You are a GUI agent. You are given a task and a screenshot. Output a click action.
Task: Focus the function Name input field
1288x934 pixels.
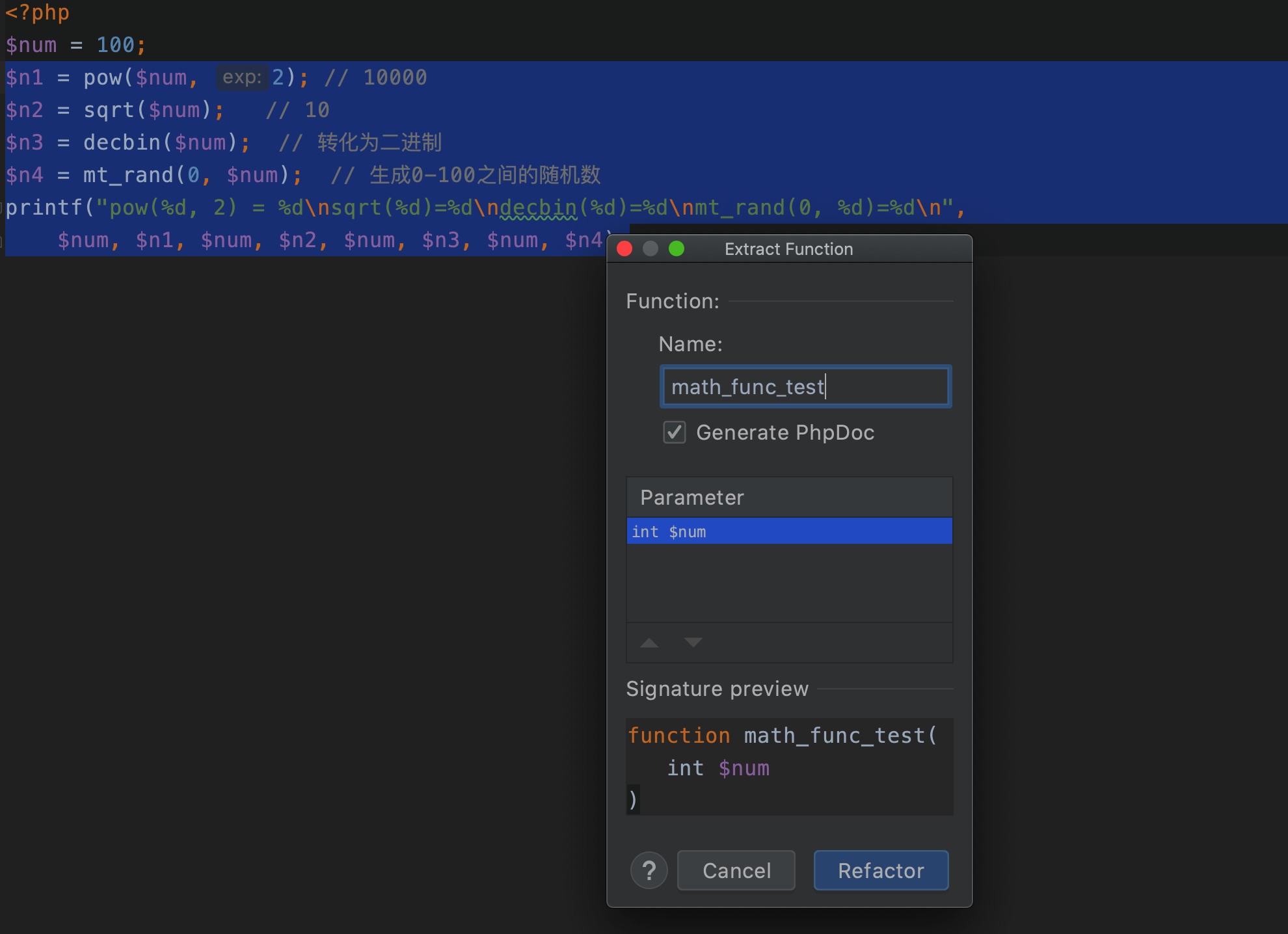pyautogui.click(x=805, y=387)
